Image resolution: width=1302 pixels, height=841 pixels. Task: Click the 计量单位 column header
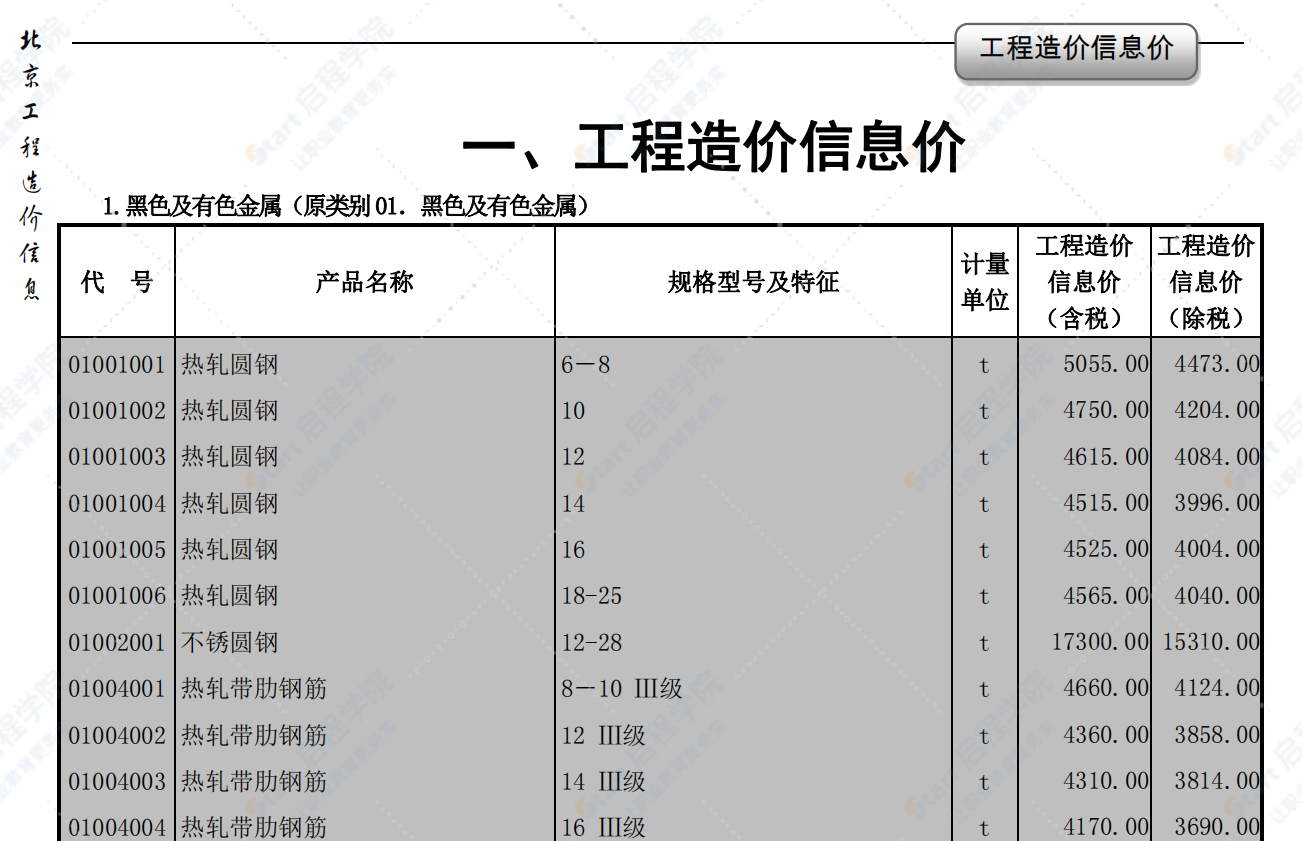tap(985, 282)
